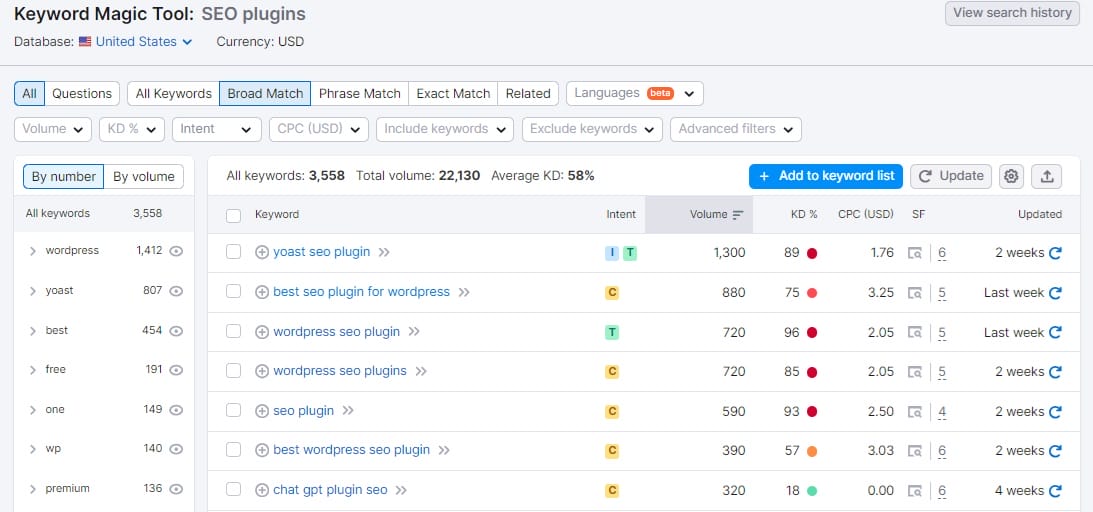The width and height of the screenshot is (1093, 512).
Task: Select the Phrase Match tab
Action: coord(360,93)
